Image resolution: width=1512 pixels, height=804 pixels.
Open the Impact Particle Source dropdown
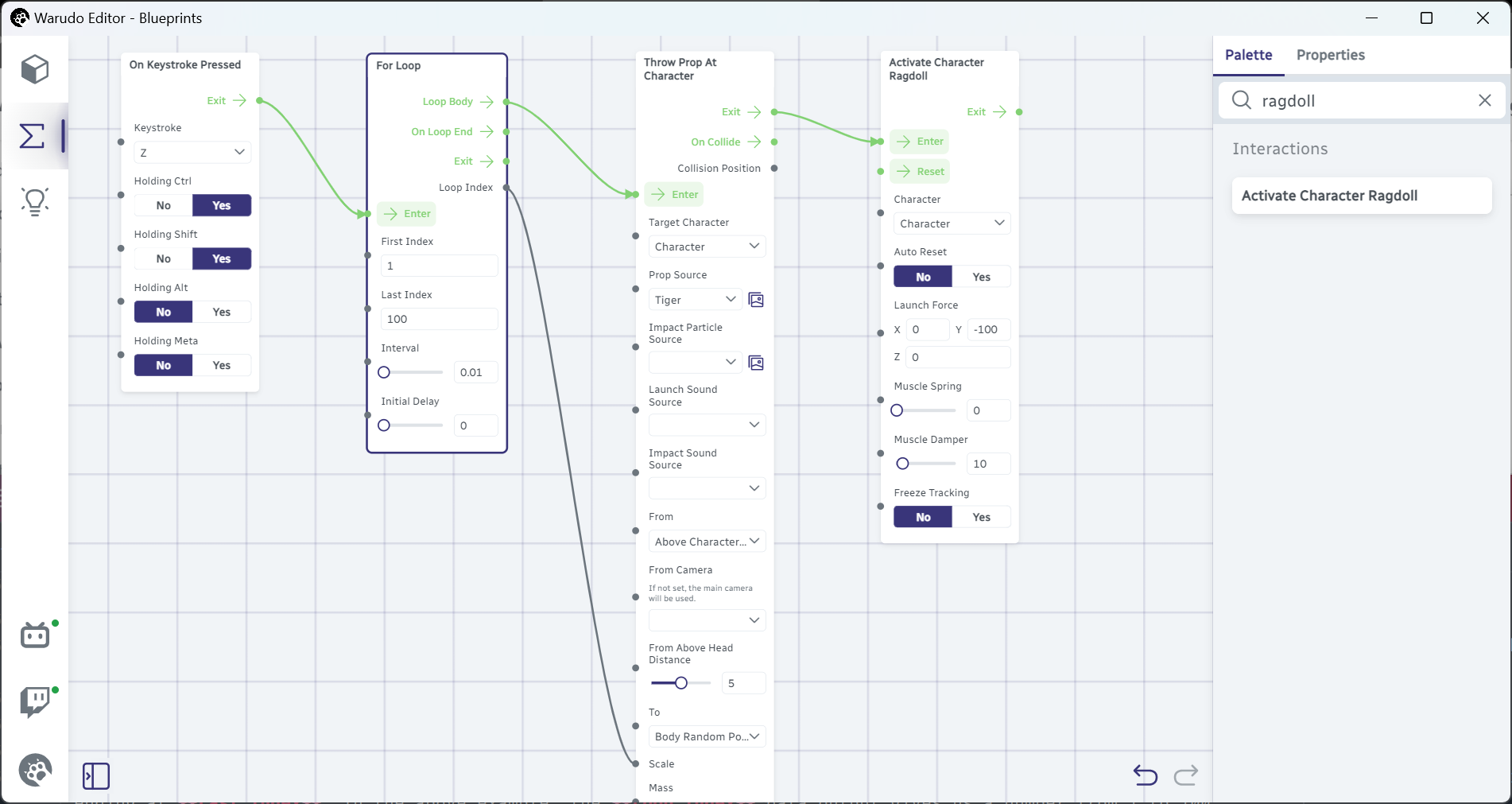pyautogui.click(x=696, y=363)
